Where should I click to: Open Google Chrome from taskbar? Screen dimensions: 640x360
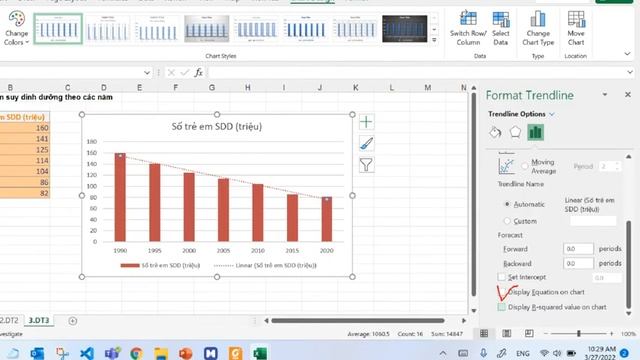click(x=136, y=353)
